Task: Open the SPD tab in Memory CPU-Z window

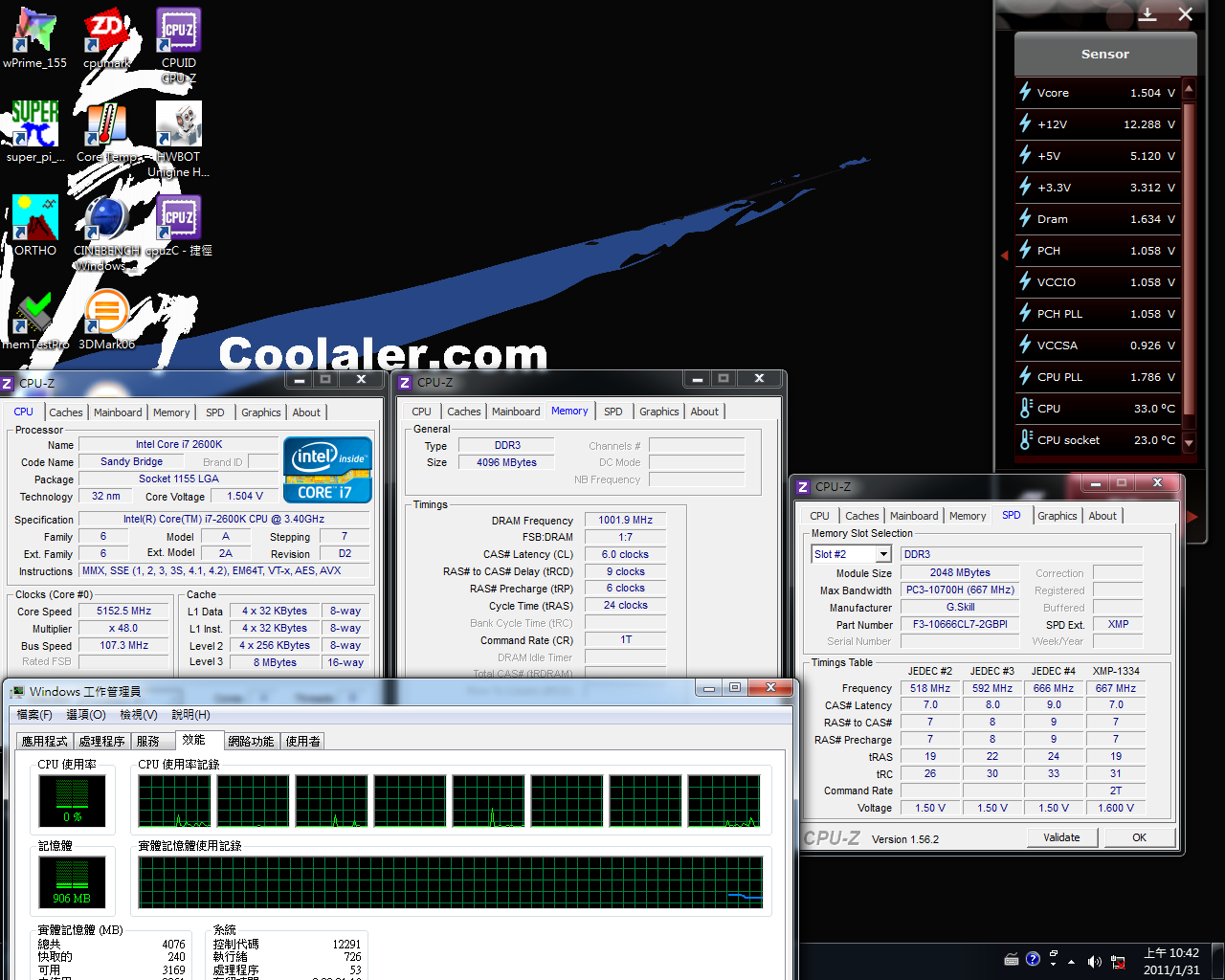Action: 613,412
